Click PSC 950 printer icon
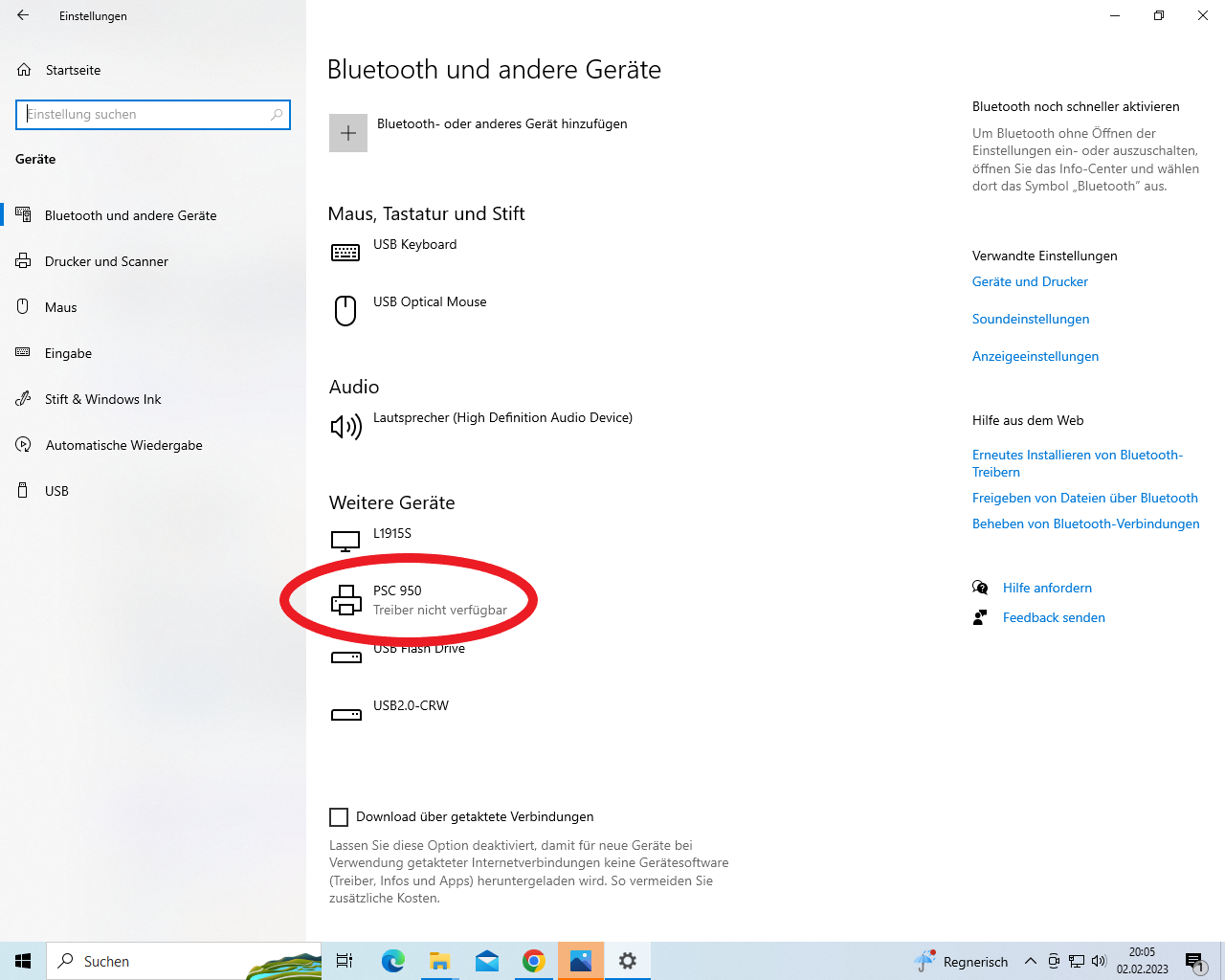This screenshot has height=980, width=1225. 345,600
